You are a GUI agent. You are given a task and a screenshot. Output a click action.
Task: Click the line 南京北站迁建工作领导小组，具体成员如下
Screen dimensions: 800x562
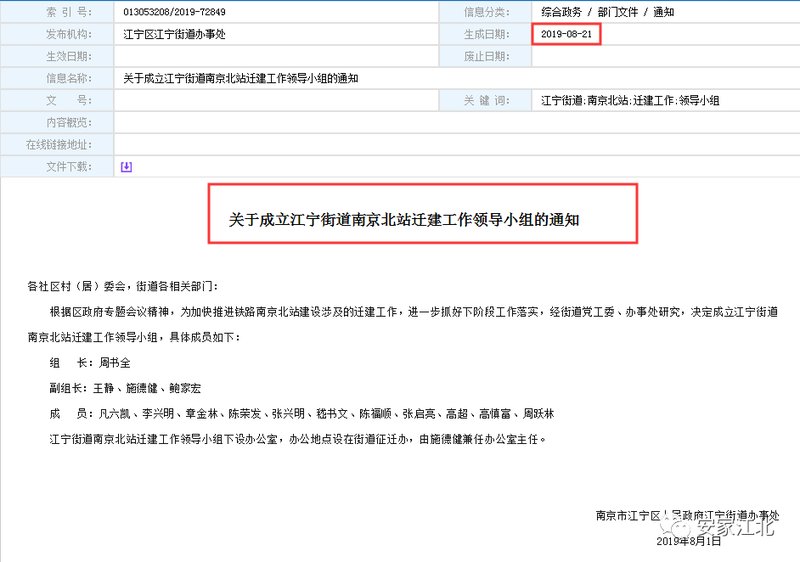134,337
